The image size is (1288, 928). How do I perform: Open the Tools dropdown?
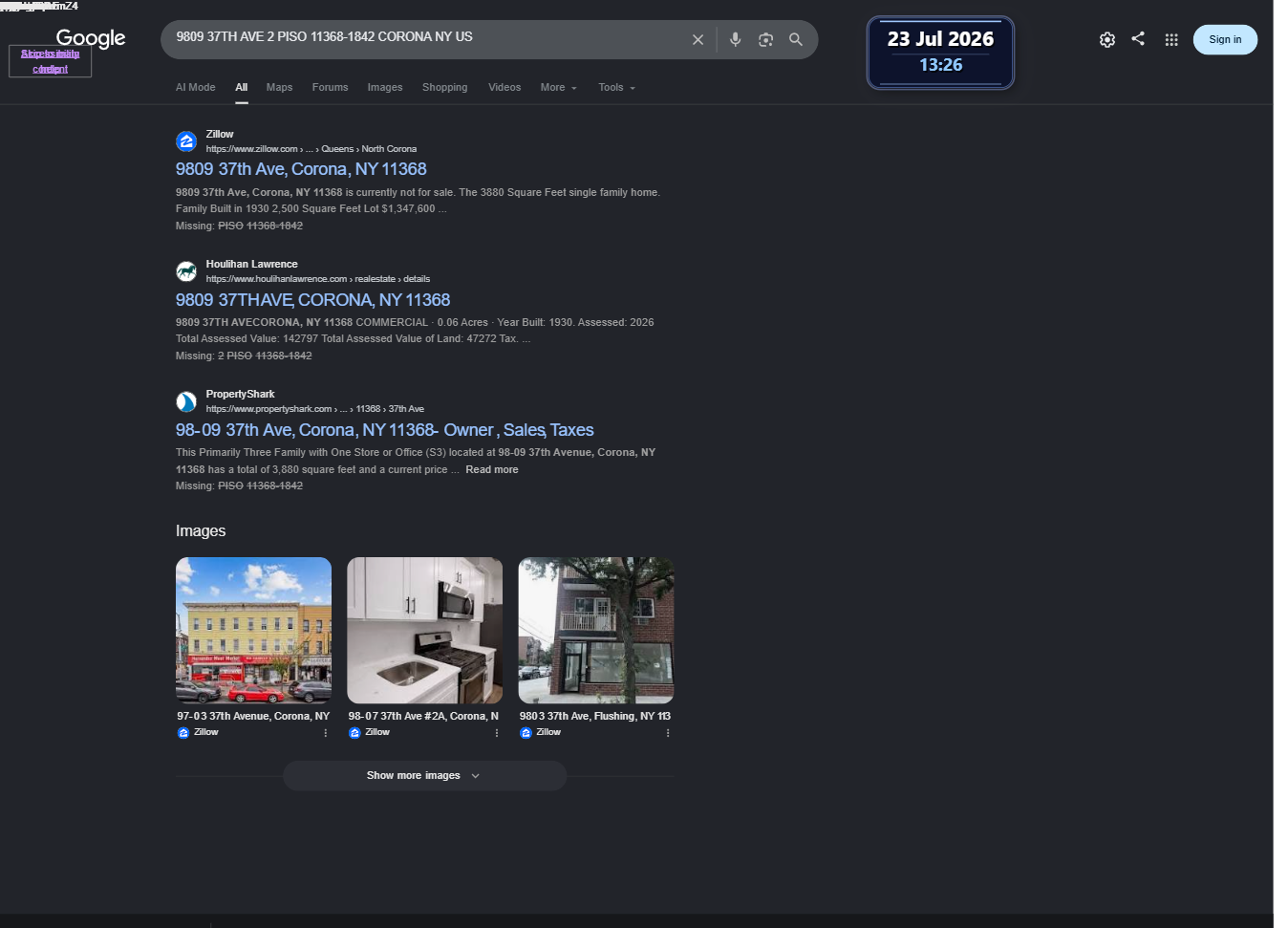coord(617,88)
